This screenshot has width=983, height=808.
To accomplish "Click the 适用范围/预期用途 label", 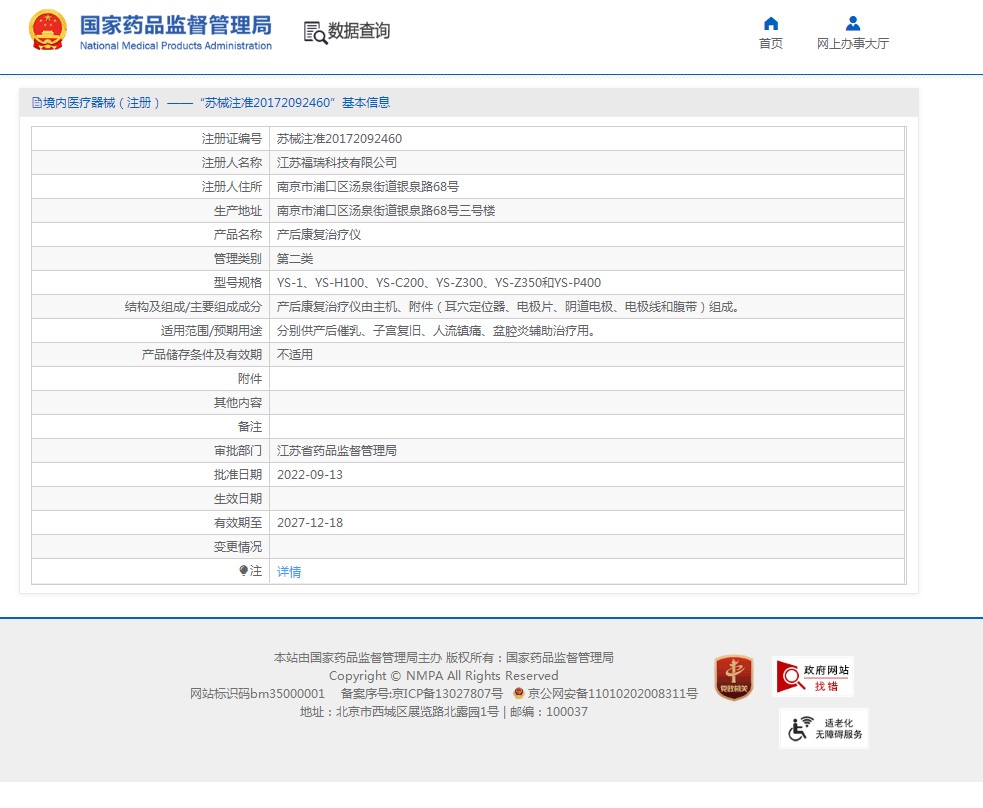I will pyautogui.click(x=211, y=331).
